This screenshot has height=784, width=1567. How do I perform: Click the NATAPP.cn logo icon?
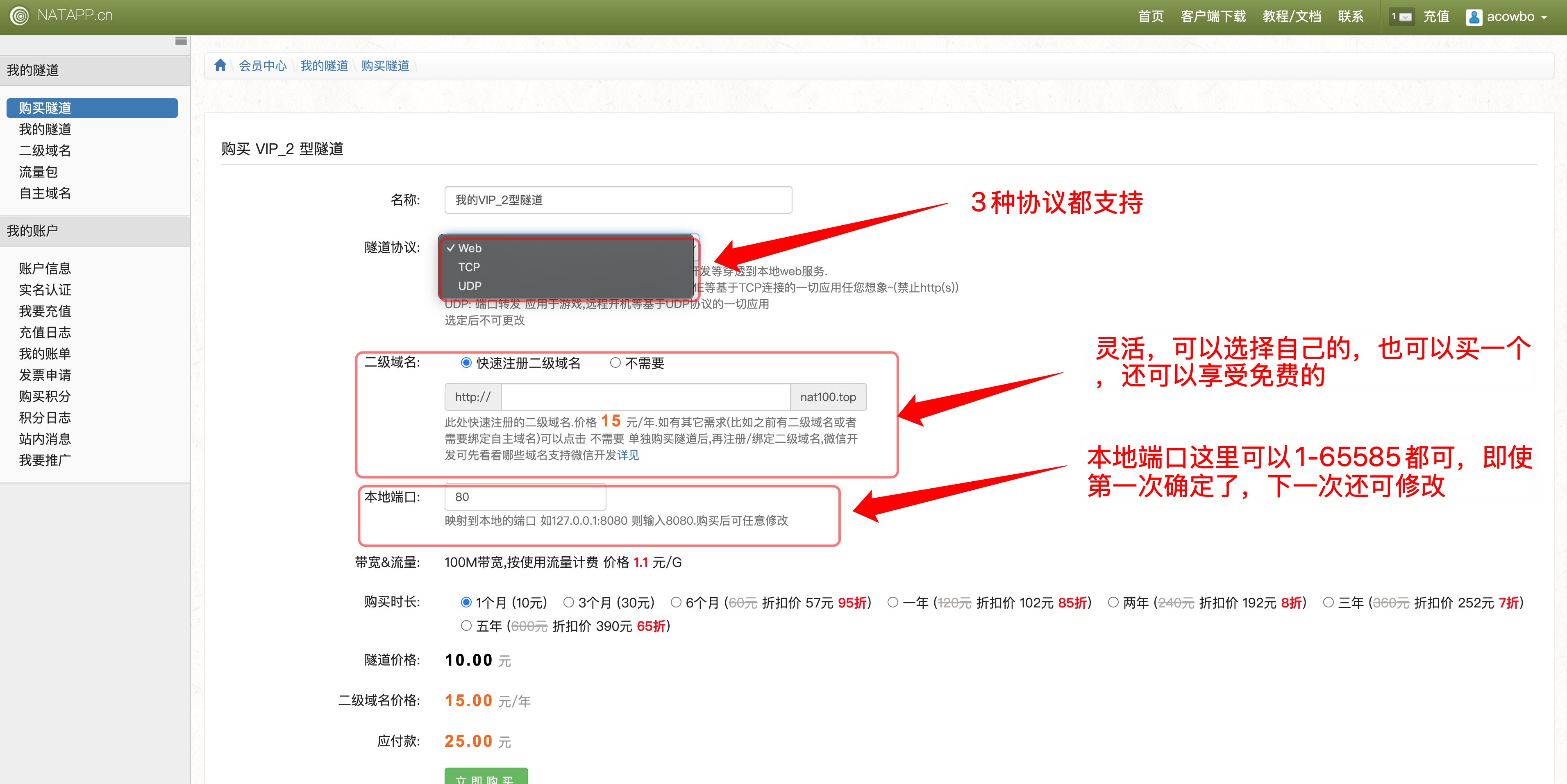point(20,16)
